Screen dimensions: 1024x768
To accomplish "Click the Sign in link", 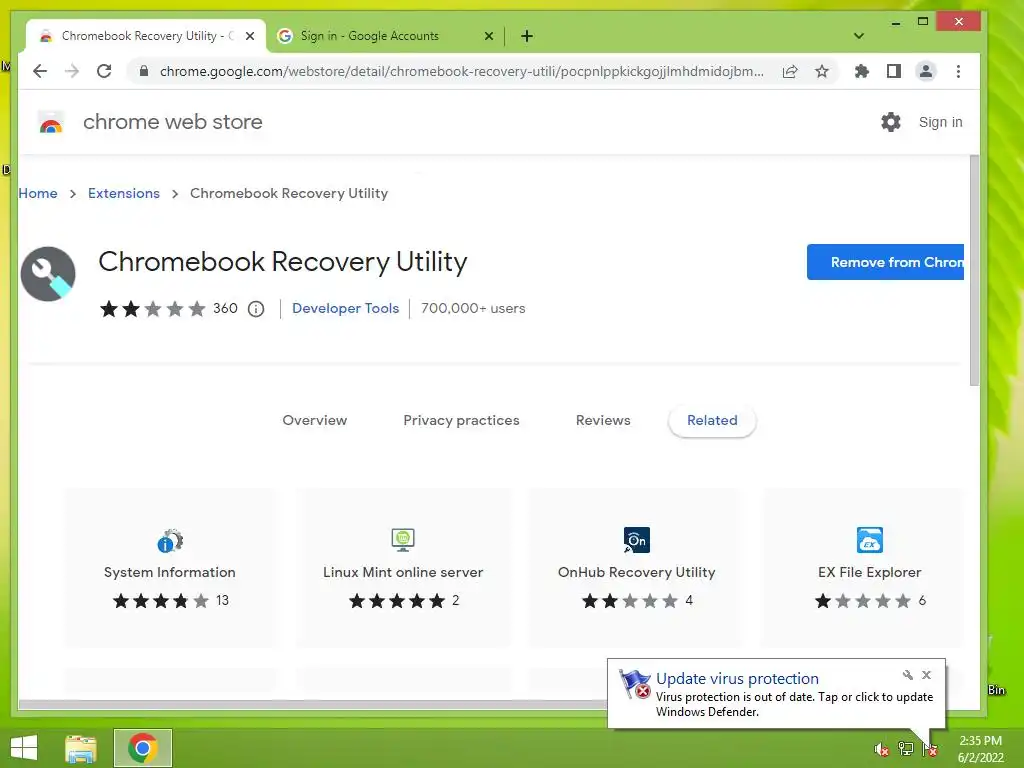I will pos(940,122).
